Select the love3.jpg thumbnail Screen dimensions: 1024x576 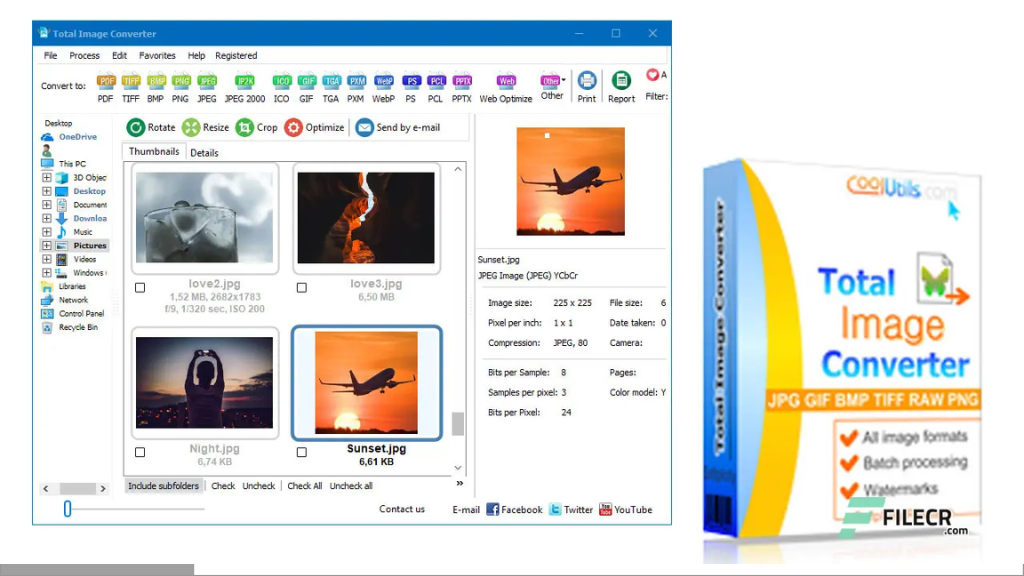coord(366,218)
